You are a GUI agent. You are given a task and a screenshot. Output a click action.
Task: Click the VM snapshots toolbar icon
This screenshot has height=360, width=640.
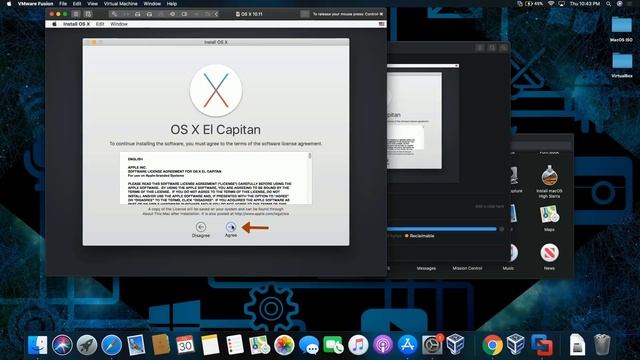click(x=88, y=14)
